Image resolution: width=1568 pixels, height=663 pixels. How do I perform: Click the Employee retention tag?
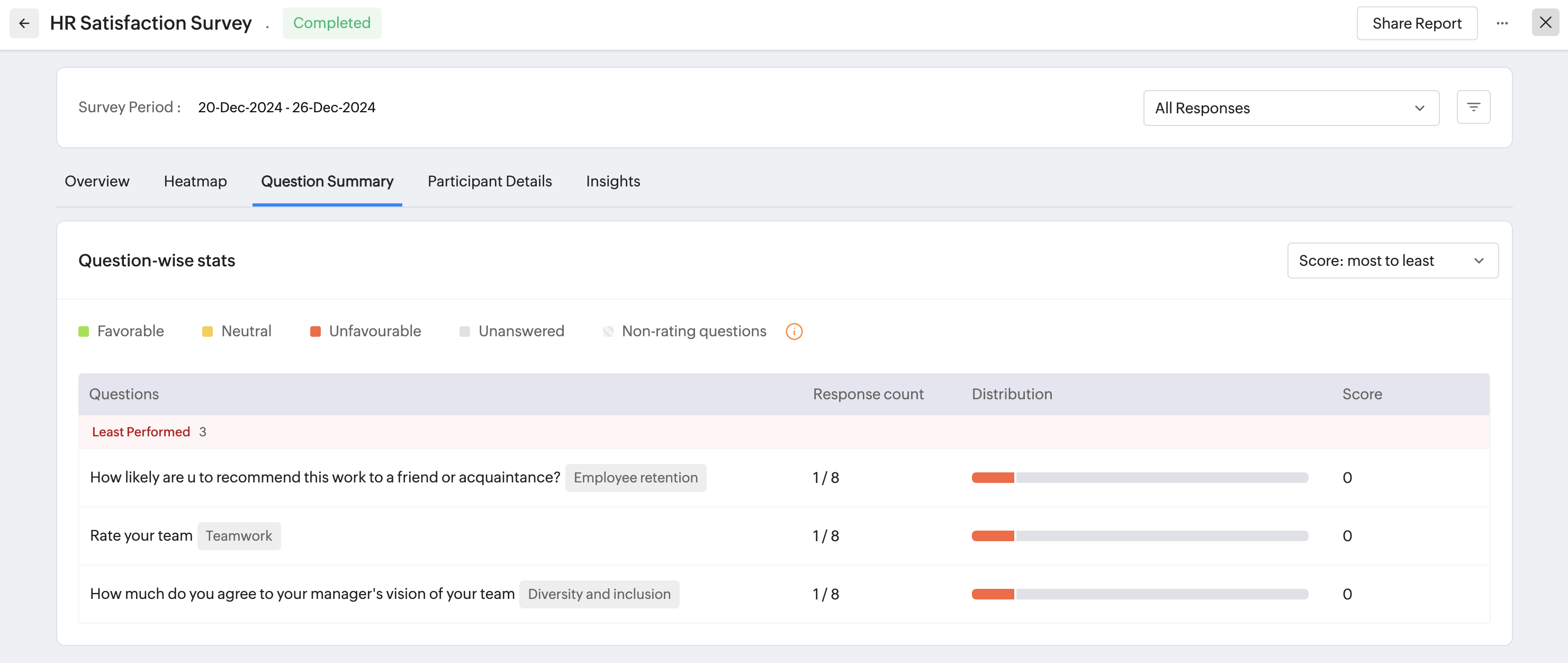[x=635, y=478]
